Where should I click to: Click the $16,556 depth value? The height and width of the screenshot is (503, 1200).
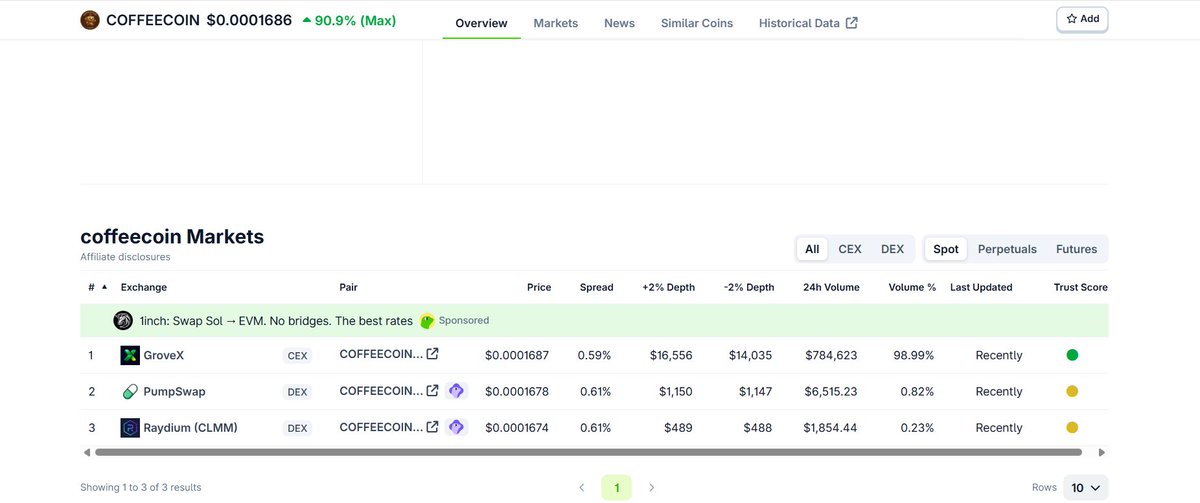[672, 355]
